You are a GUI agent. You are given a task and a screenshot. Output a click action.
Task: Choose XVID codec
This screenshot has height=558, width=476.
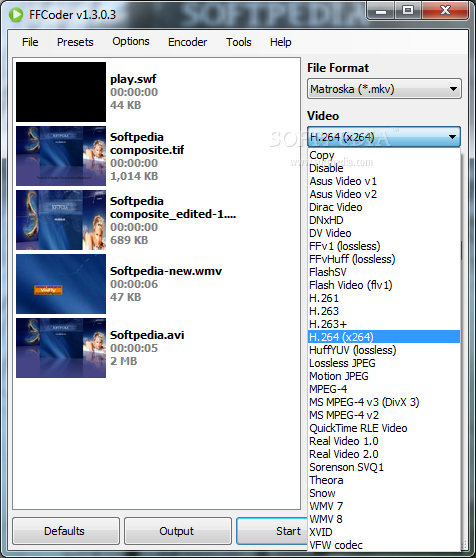tap(384, 532)
